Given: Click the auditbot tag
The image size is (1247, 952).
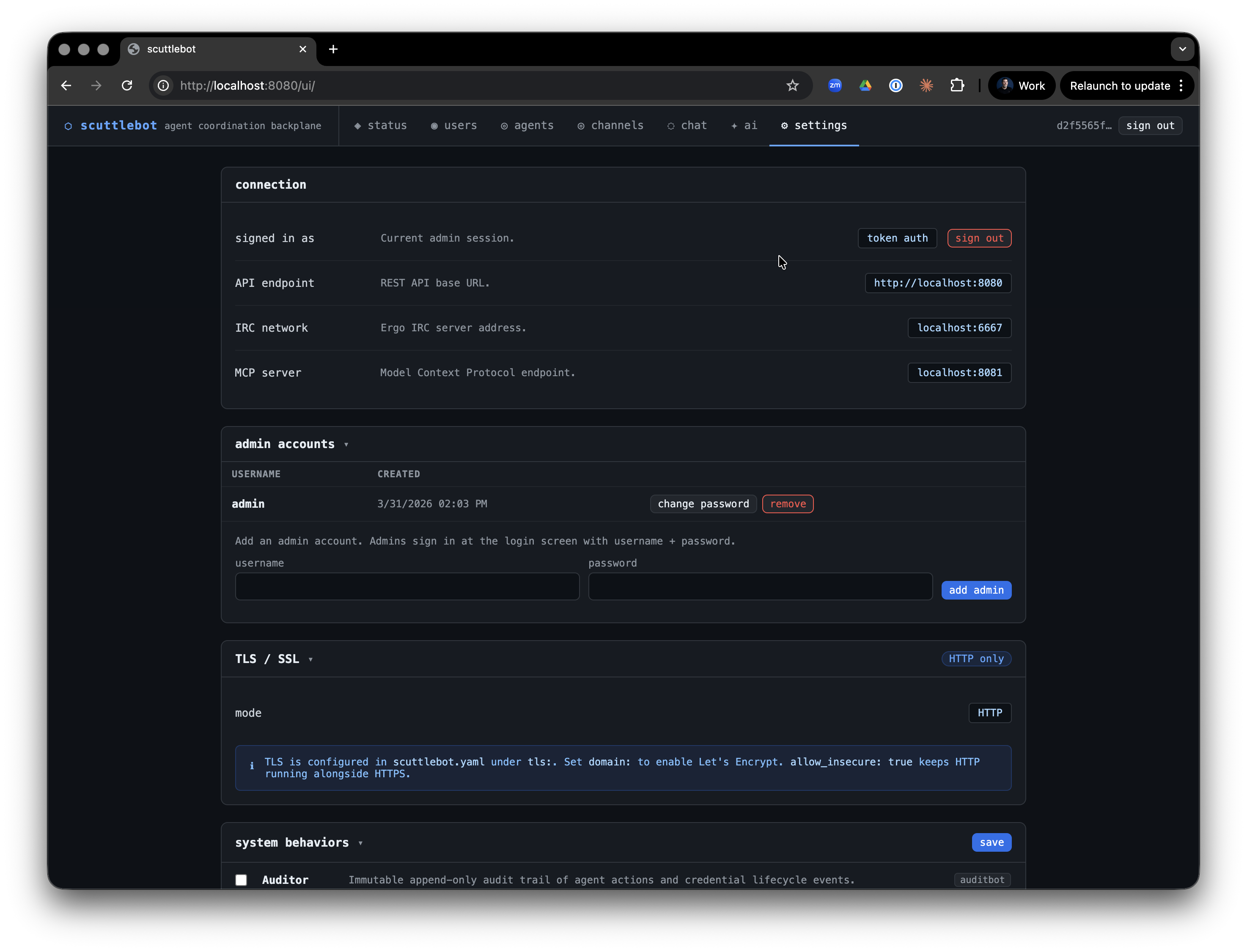Looking at the screenshot, I should point(982,880).
